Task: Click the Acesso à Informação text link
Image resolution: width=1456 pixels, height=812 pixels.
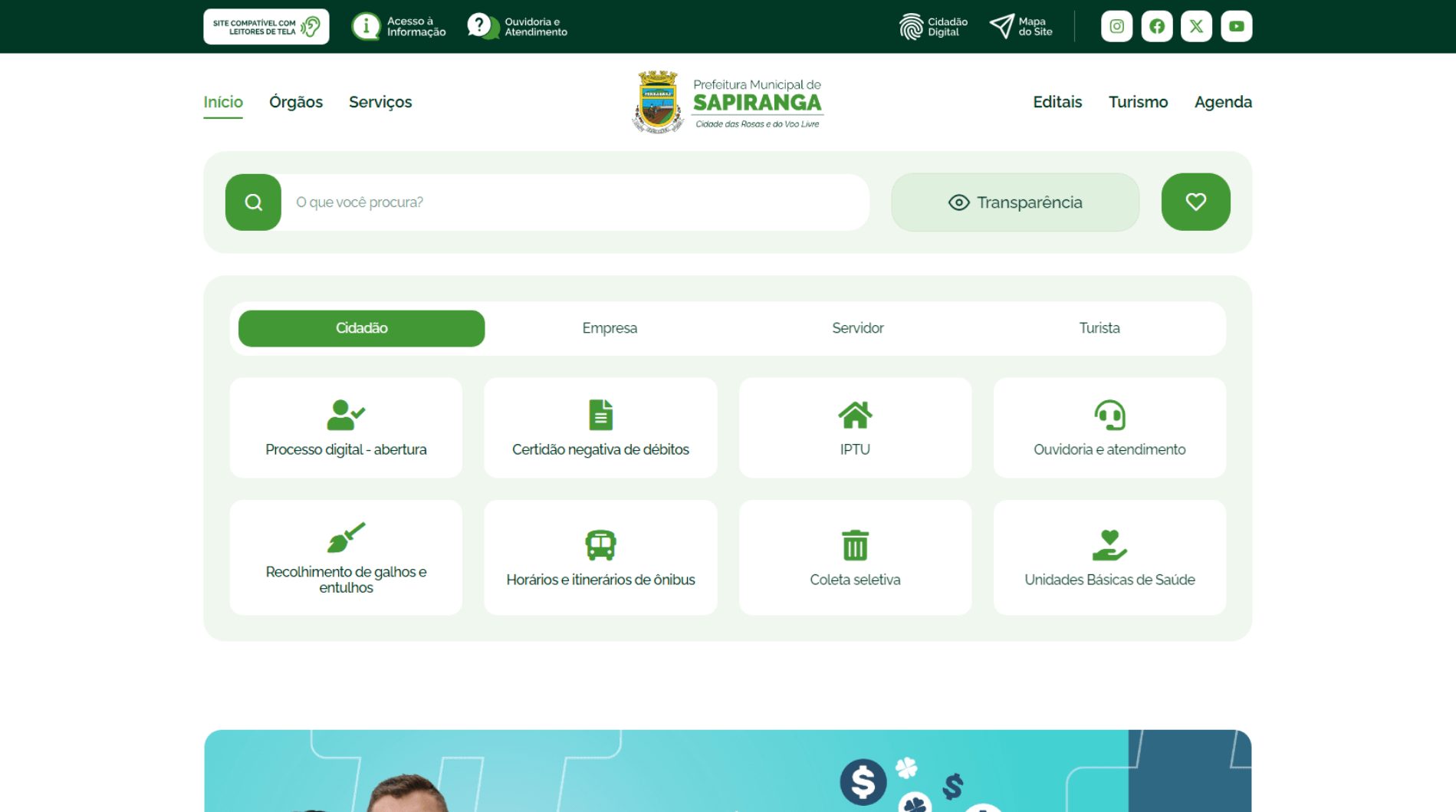Action: click(x=416, y=27)
